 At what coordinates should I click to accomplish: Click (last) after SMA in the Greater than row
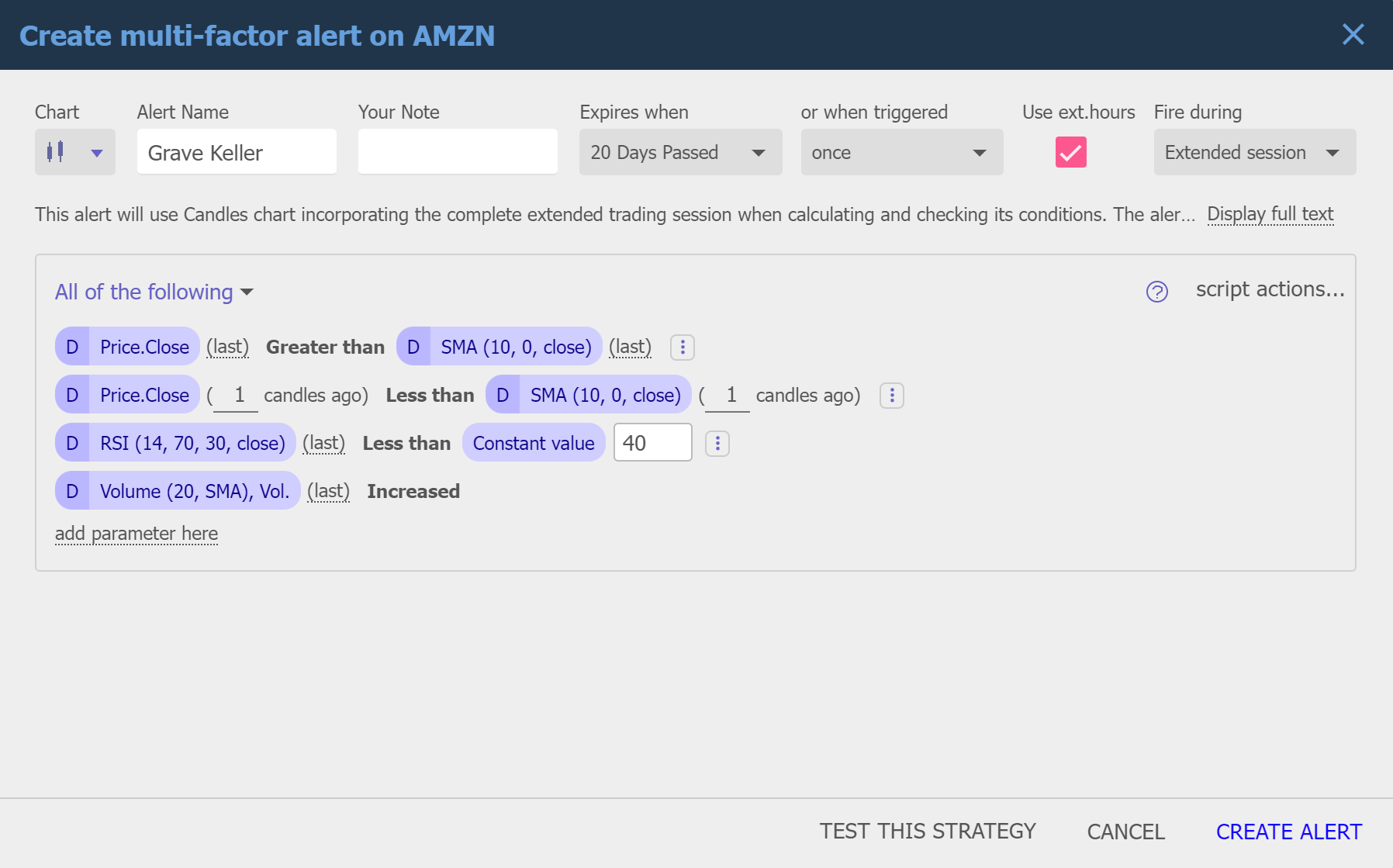coord(631,347)
